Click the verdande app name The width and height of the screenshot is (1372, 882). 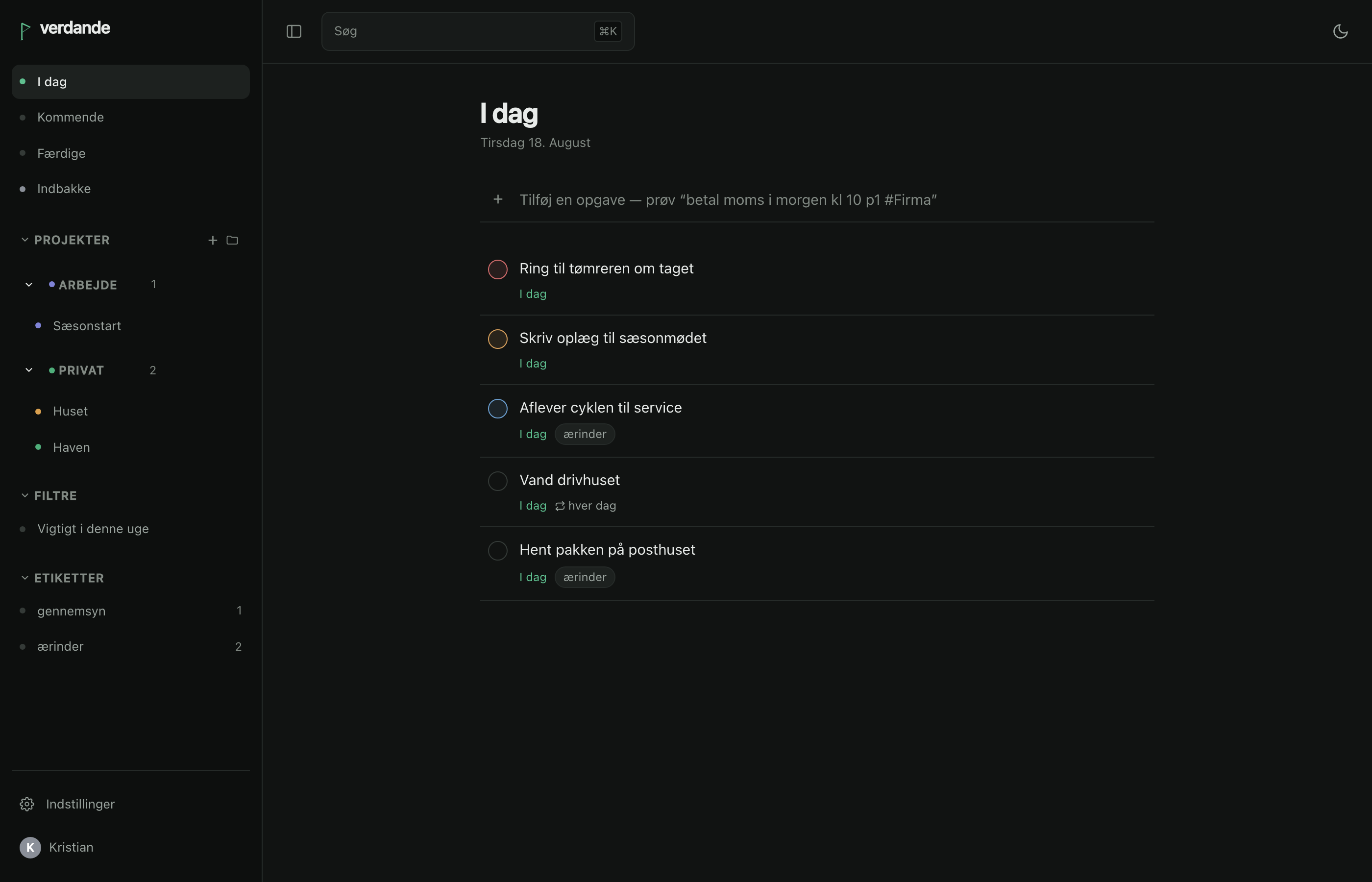point(75,28)
